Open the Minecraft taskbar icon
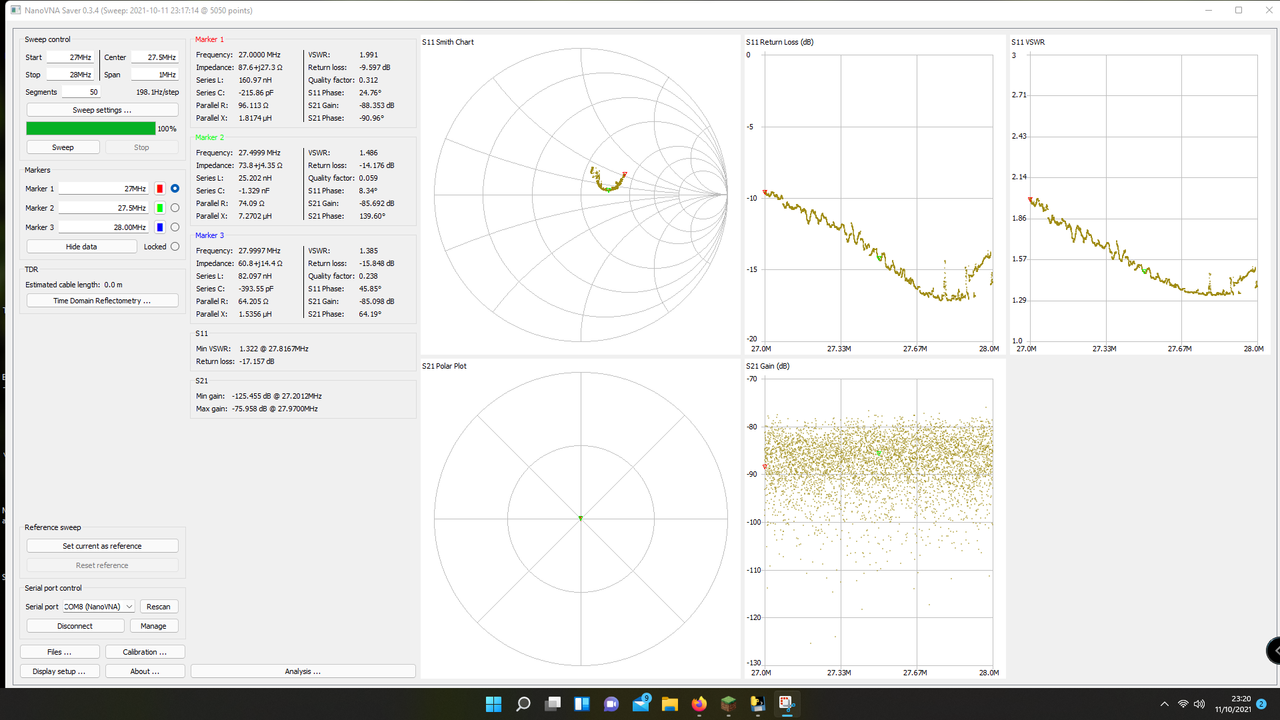1280x720 pixels. pos(728,704)
